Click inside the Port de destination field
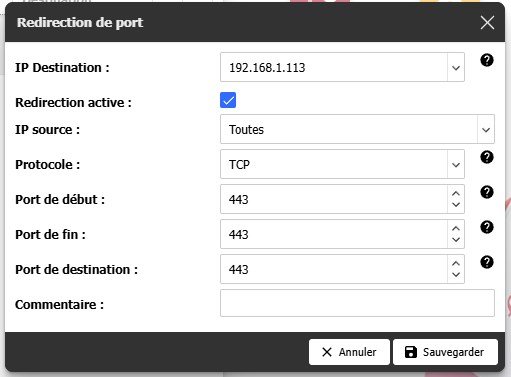 (334, 269)
